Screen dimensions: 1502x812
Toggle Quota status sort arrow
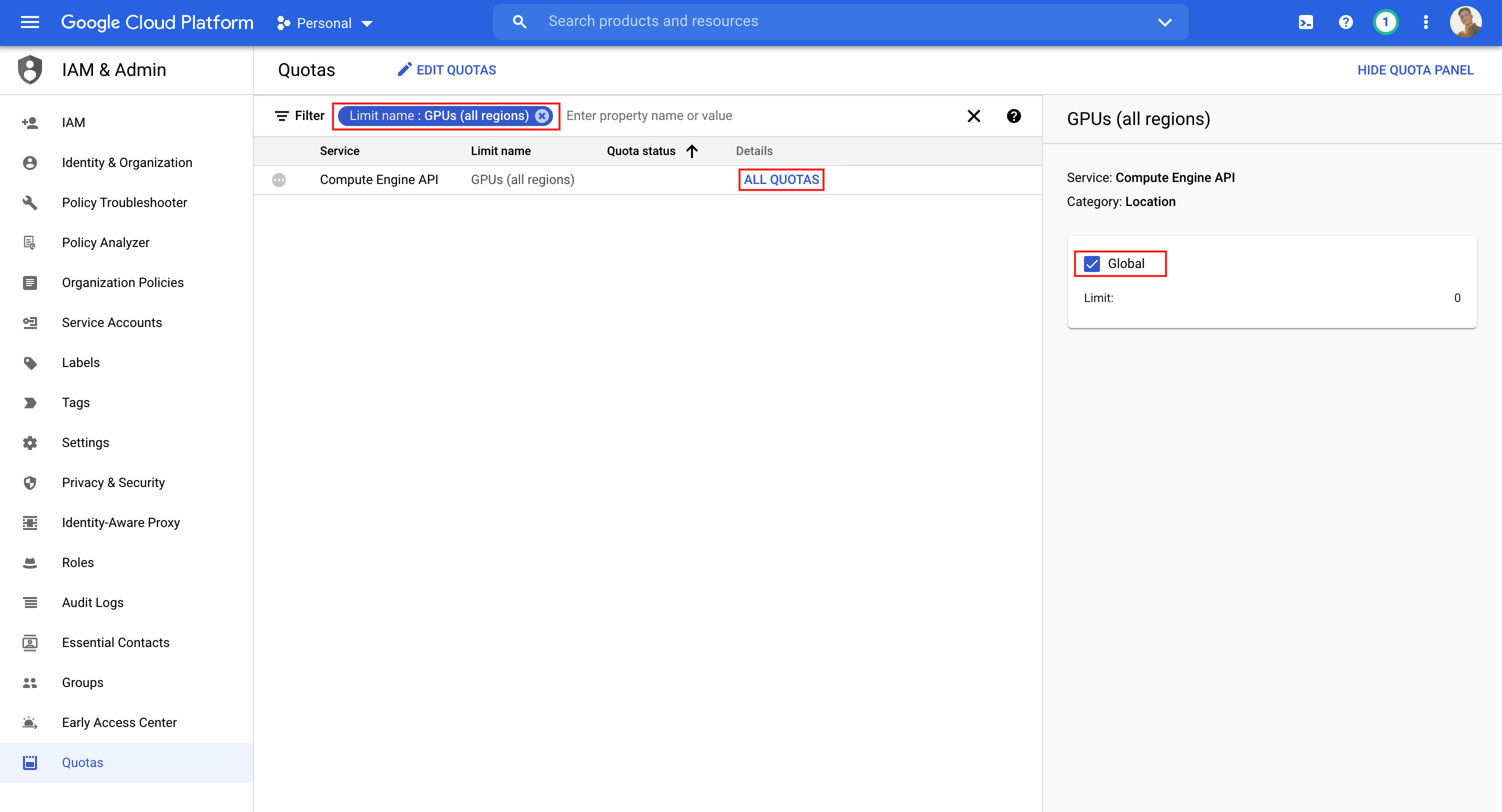click(691, 151)
